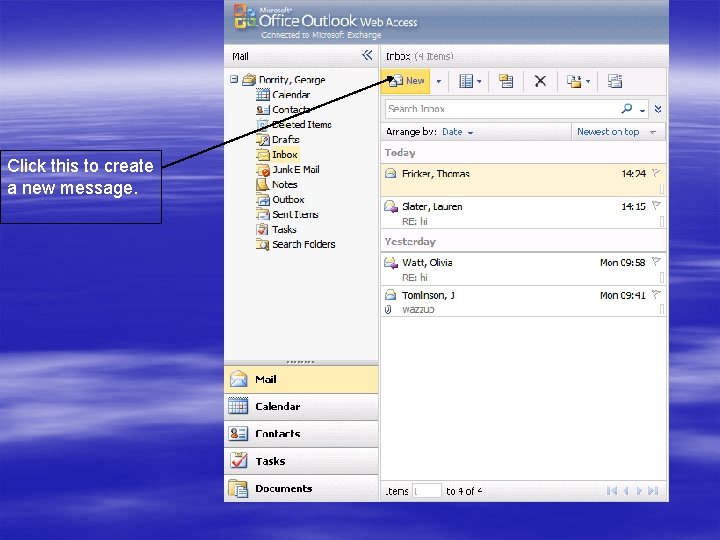Open the Sent Items folder

pyautogui.click(x=295, y=214)
